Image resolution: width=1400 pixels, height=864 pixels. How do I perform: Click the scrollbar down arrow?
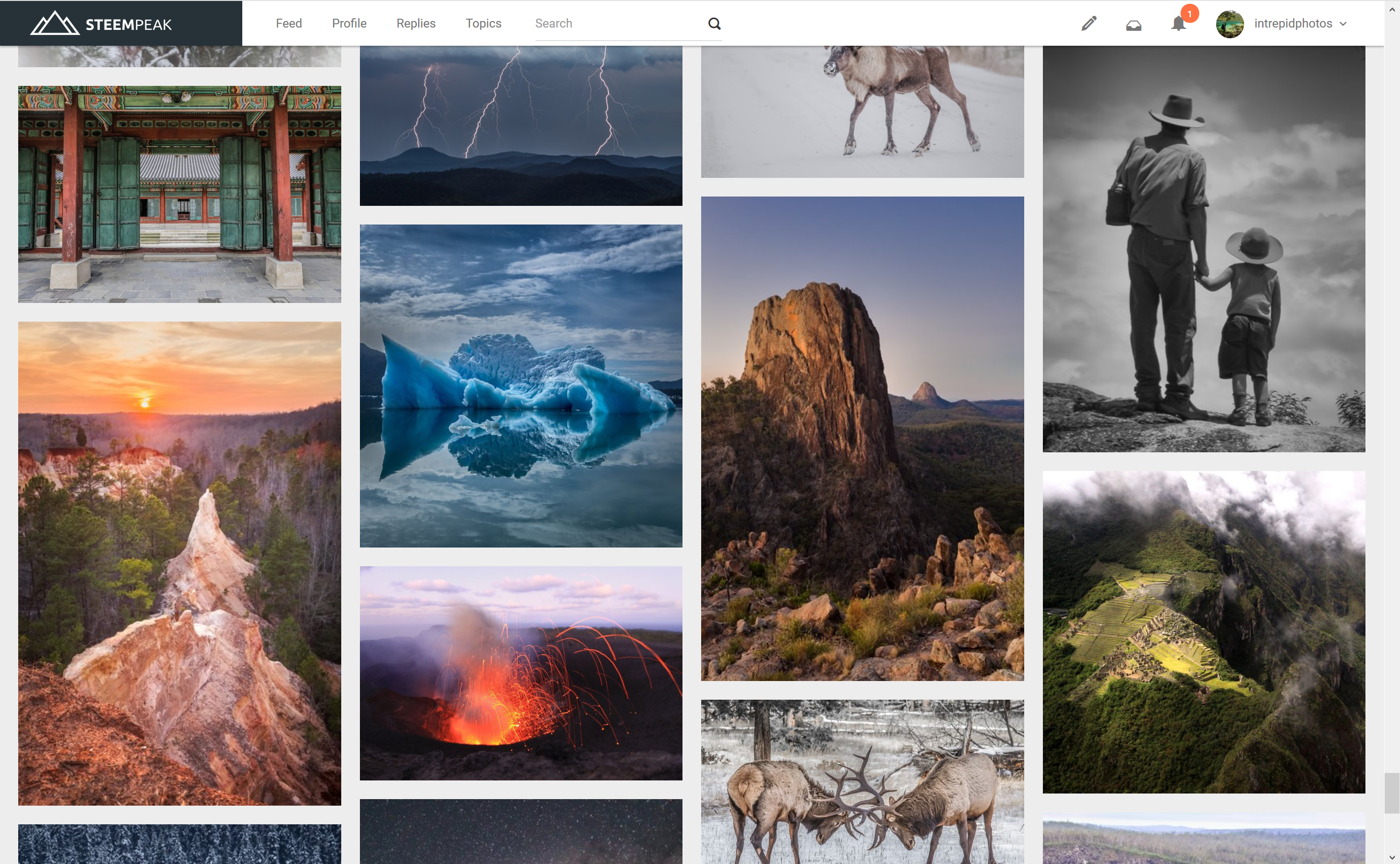point(1392,857)
